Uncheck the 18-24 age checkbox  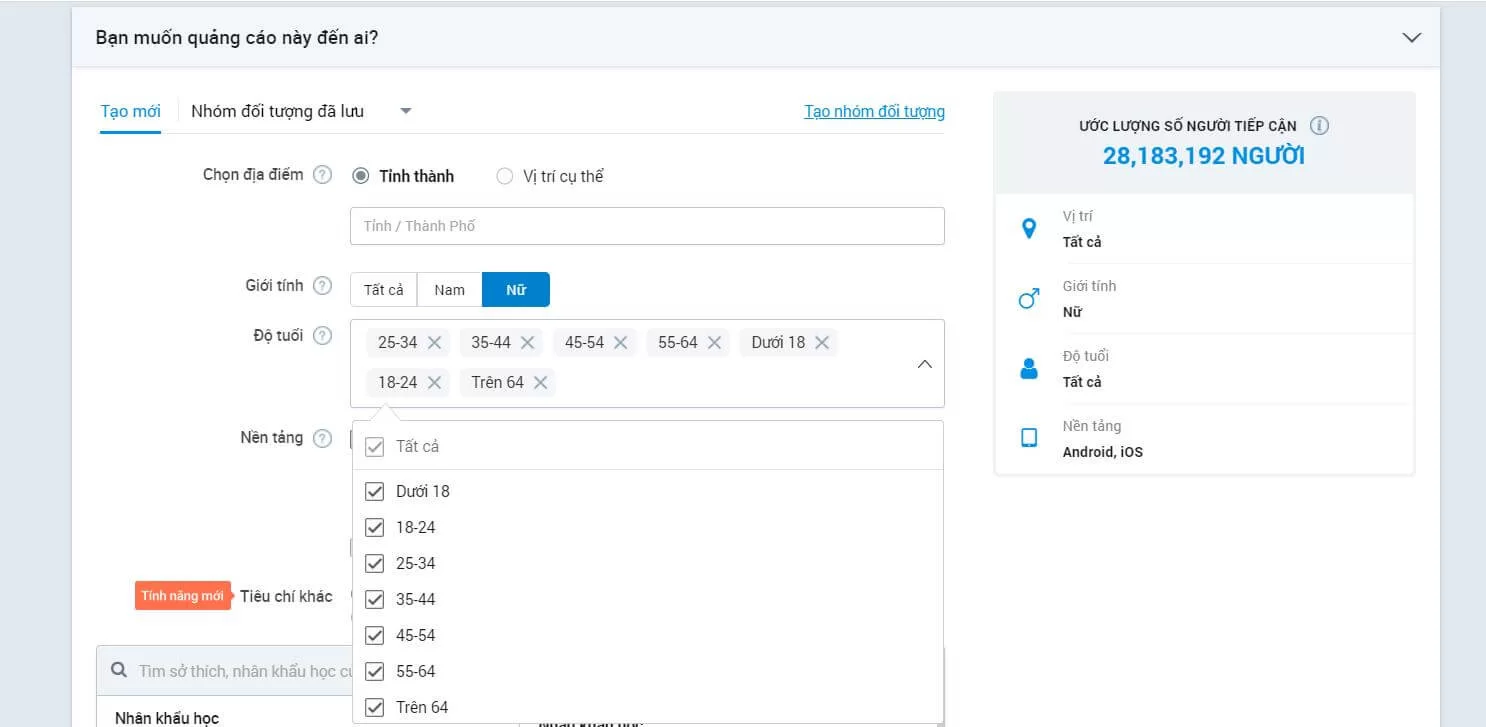[x=375, y=528]
